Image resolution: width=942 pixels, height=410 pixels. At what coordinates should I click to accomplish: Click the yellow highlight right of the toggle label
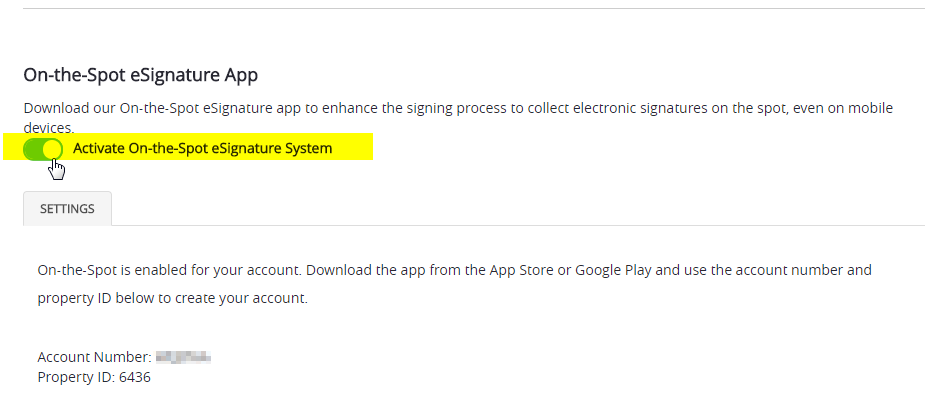[353, 147]
